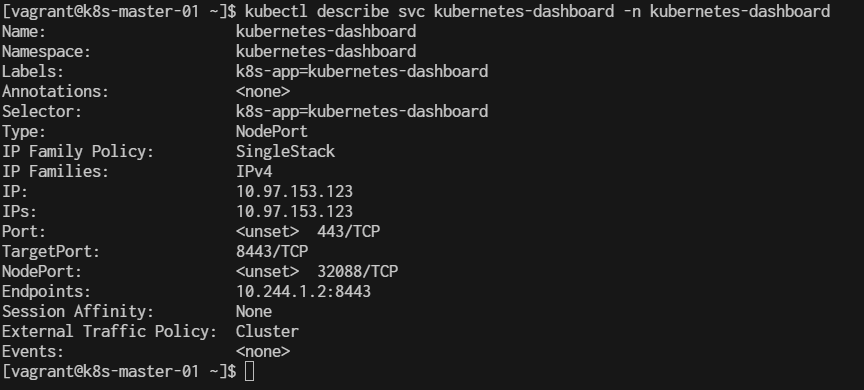The image size is (864, 390).
Task: Click the IPs value 10.97.153.123
Action: (x=294, y=212)
